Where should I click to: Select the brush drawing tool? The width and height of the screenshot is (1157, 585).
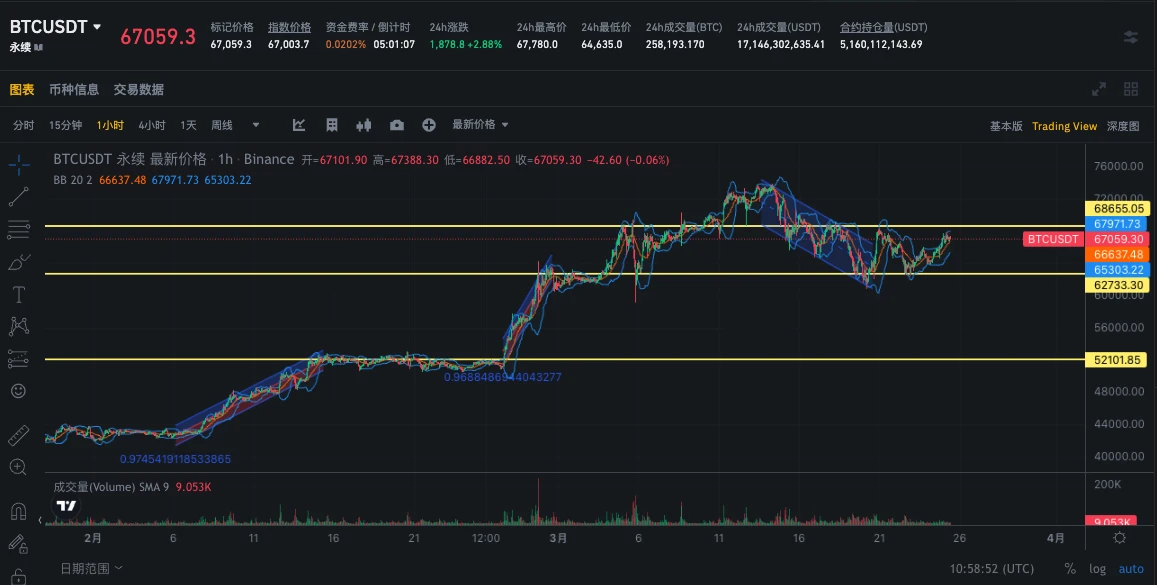point(17,262)
